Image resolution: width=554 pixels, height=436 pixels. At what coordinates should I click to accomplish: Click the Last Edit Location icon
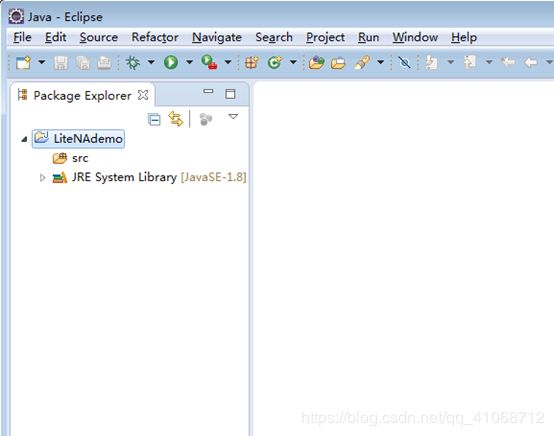tap(508, 63)
